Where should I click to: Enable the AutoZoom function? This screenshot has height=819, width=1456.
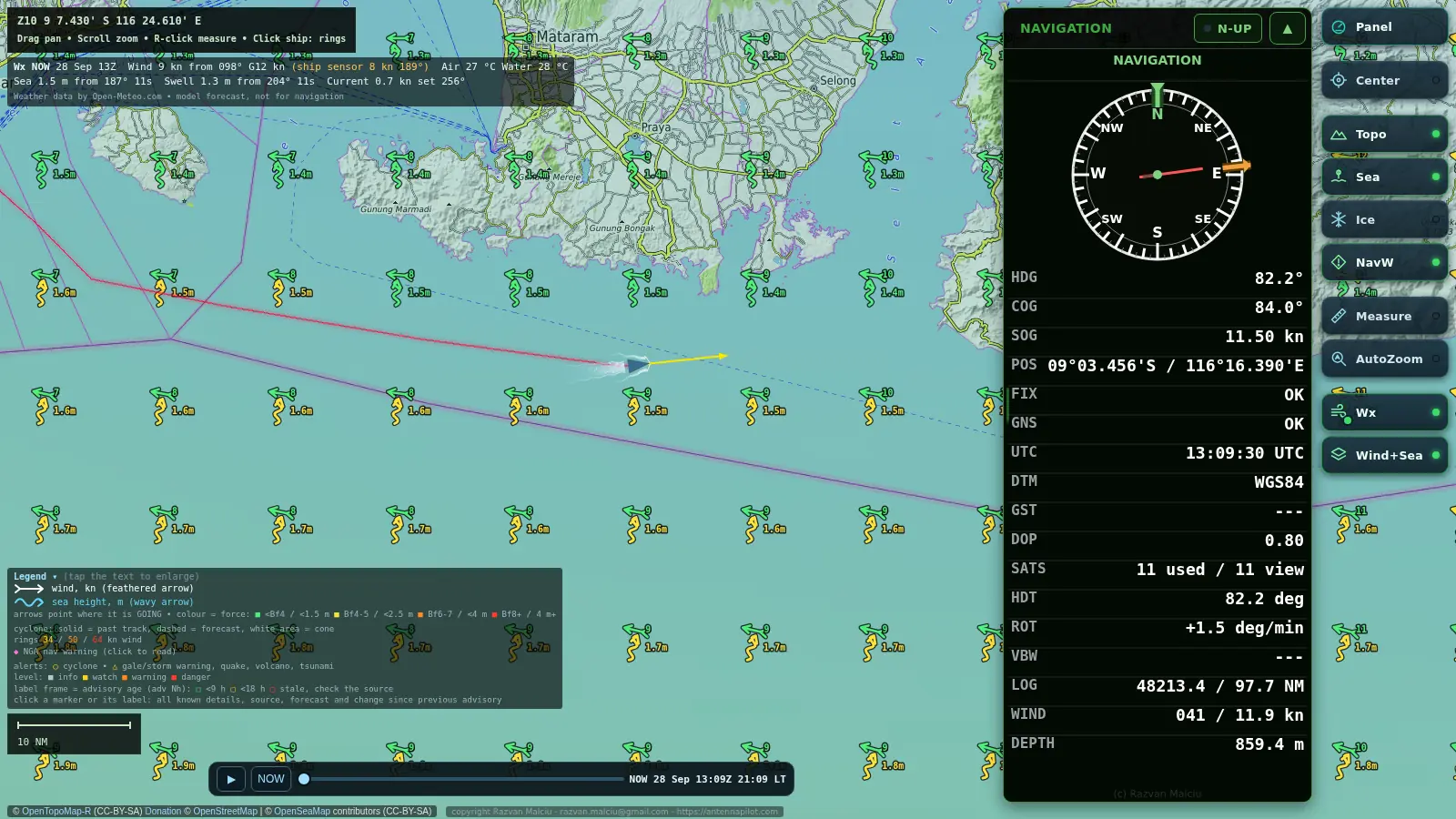[1384, 359]
